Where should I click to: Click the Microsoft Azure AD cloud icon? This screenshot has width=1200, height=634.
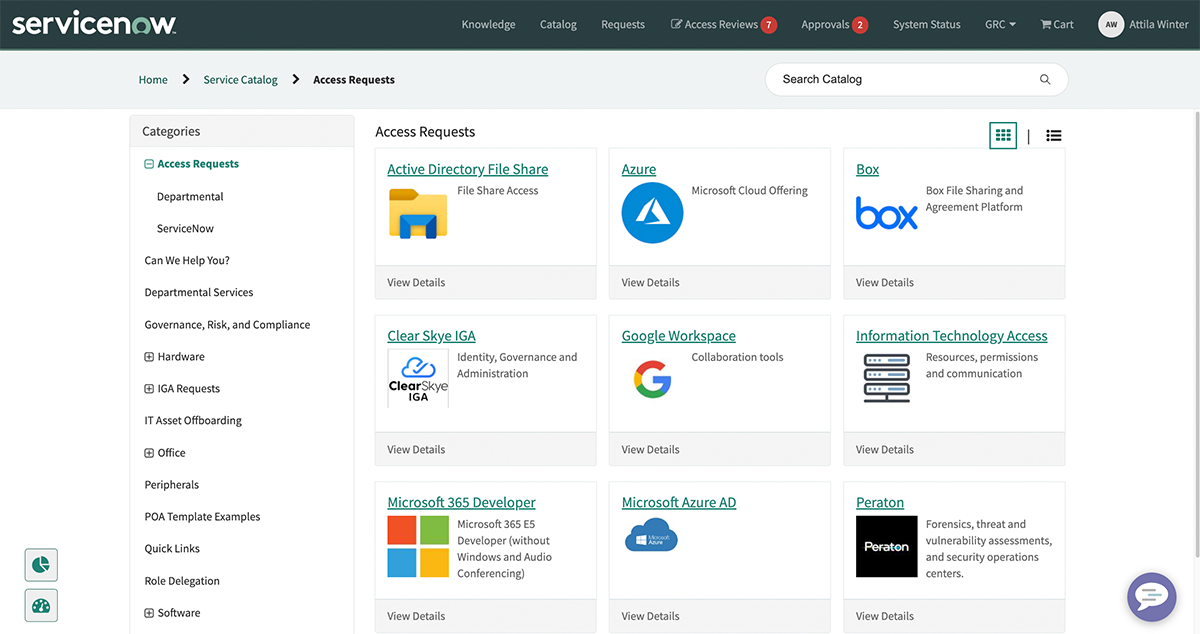[x=651, y=536]
